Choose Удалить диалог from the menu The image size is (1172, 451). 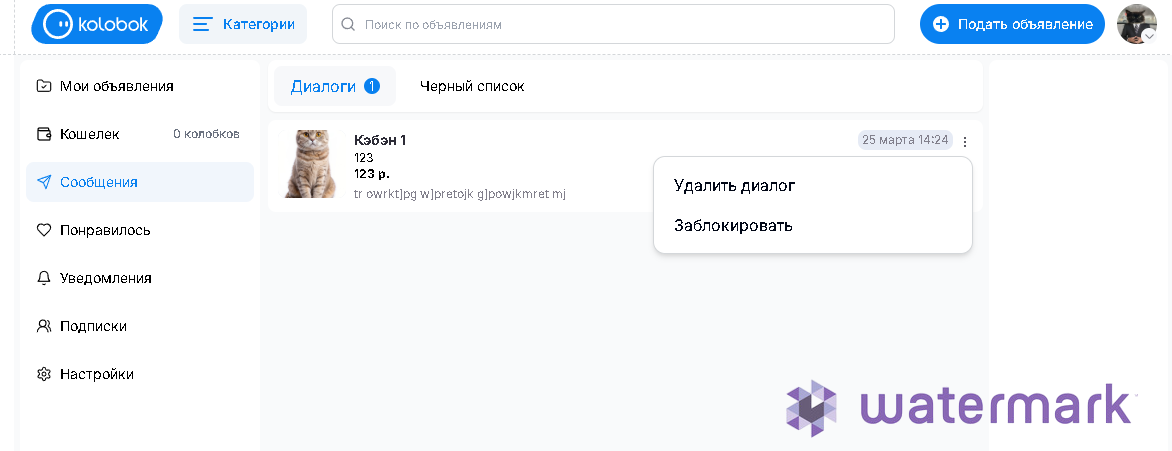click(x=735, y=185)
